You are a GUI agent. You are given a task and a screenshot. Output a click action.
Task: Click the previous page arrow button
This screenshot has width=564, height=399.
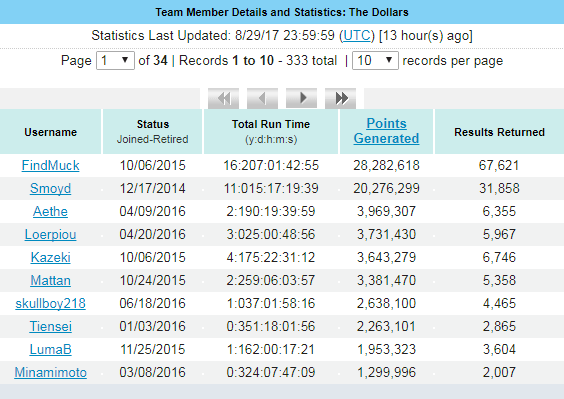pyautogui.click(x=262, y=98)
